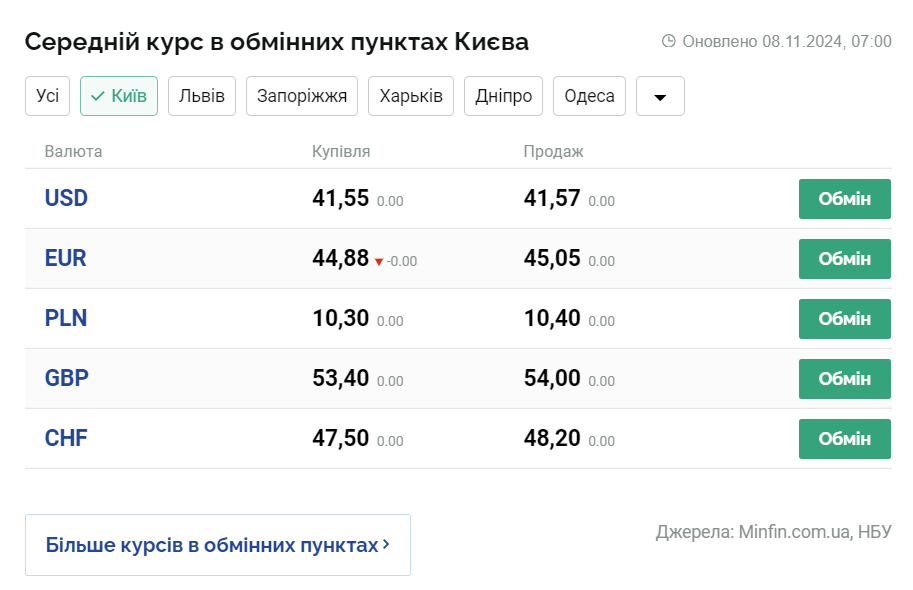913x590 pixels.
Task: Click the Валюта column header
Action: pyautogui.click(x=73, y=151)
